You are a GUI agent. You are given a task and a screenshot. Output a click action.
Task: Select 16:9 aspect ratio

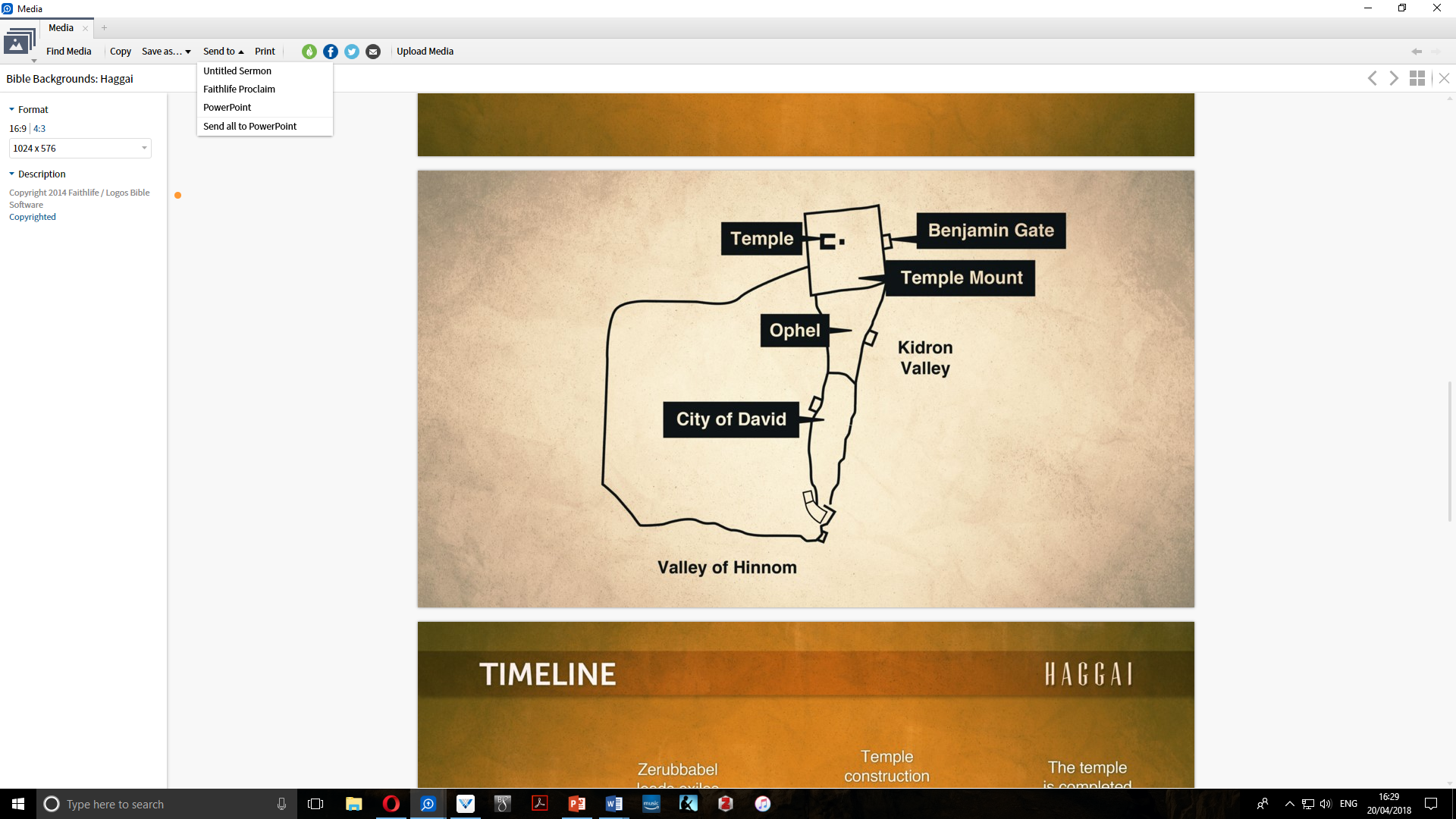(17, 129)
